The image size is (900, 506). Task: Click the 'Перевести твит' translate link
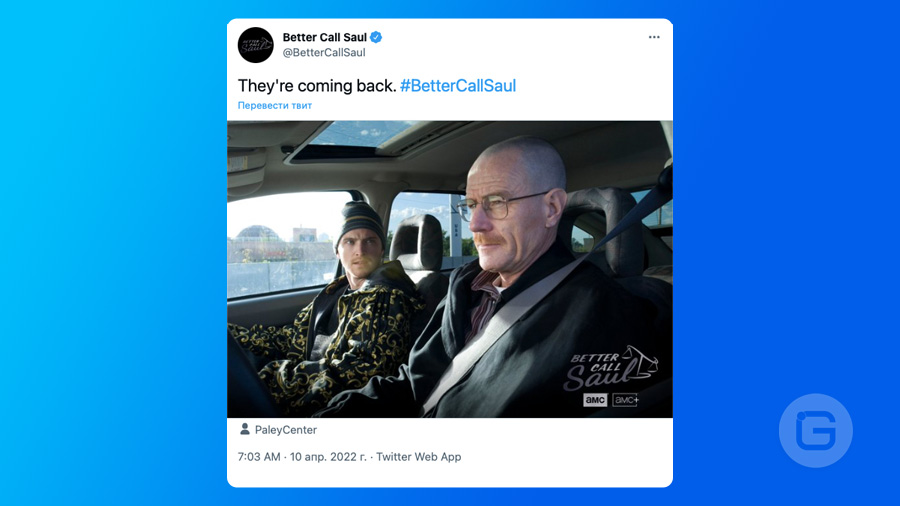tap(275, 106)
